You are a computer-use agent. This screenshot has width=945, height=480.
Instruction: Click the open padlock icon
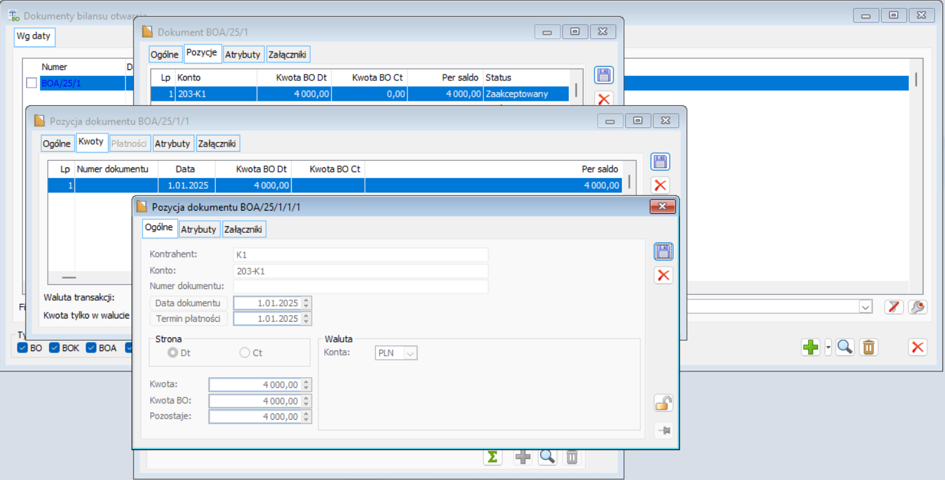click(x=664, y=403)
